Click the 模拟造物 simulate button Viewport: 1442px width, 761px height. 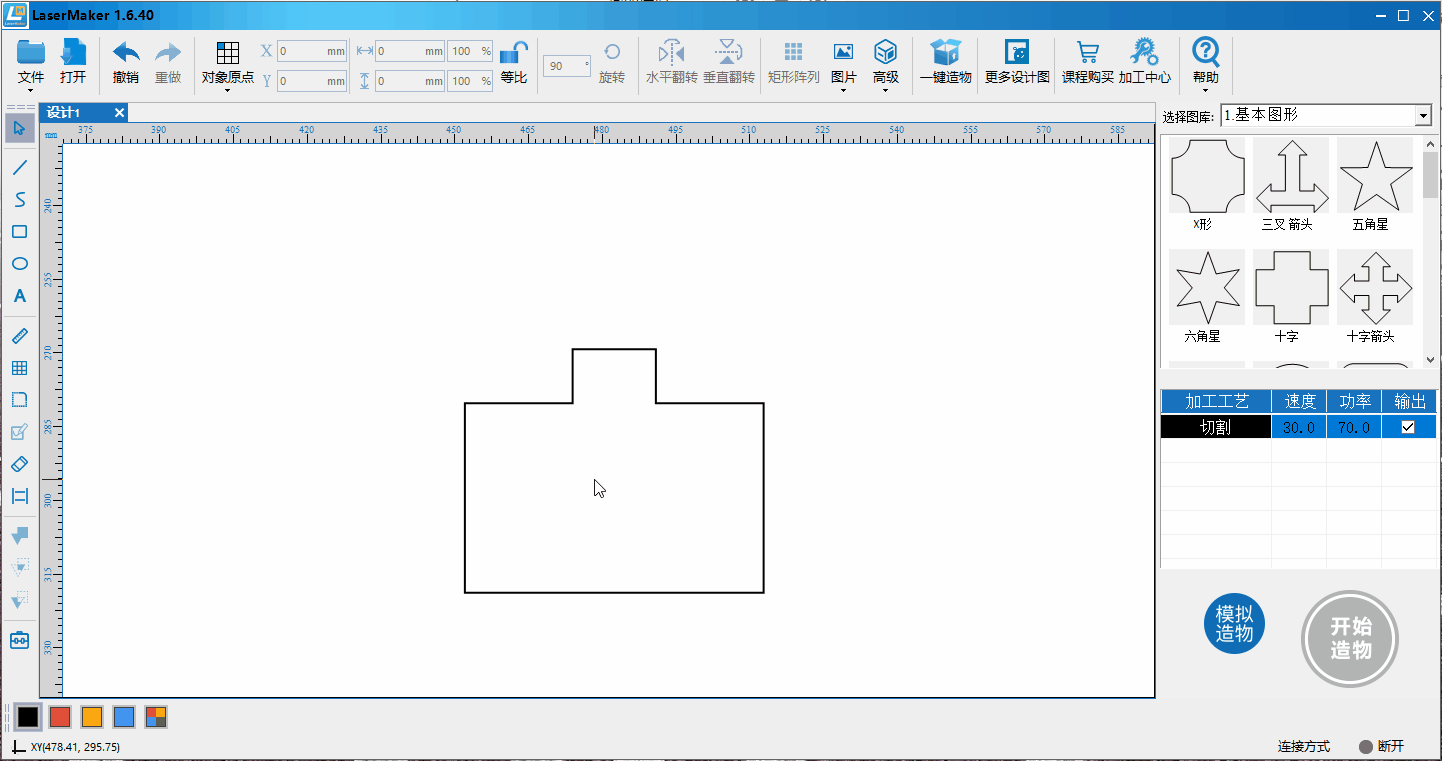(x=1235, y=624)
